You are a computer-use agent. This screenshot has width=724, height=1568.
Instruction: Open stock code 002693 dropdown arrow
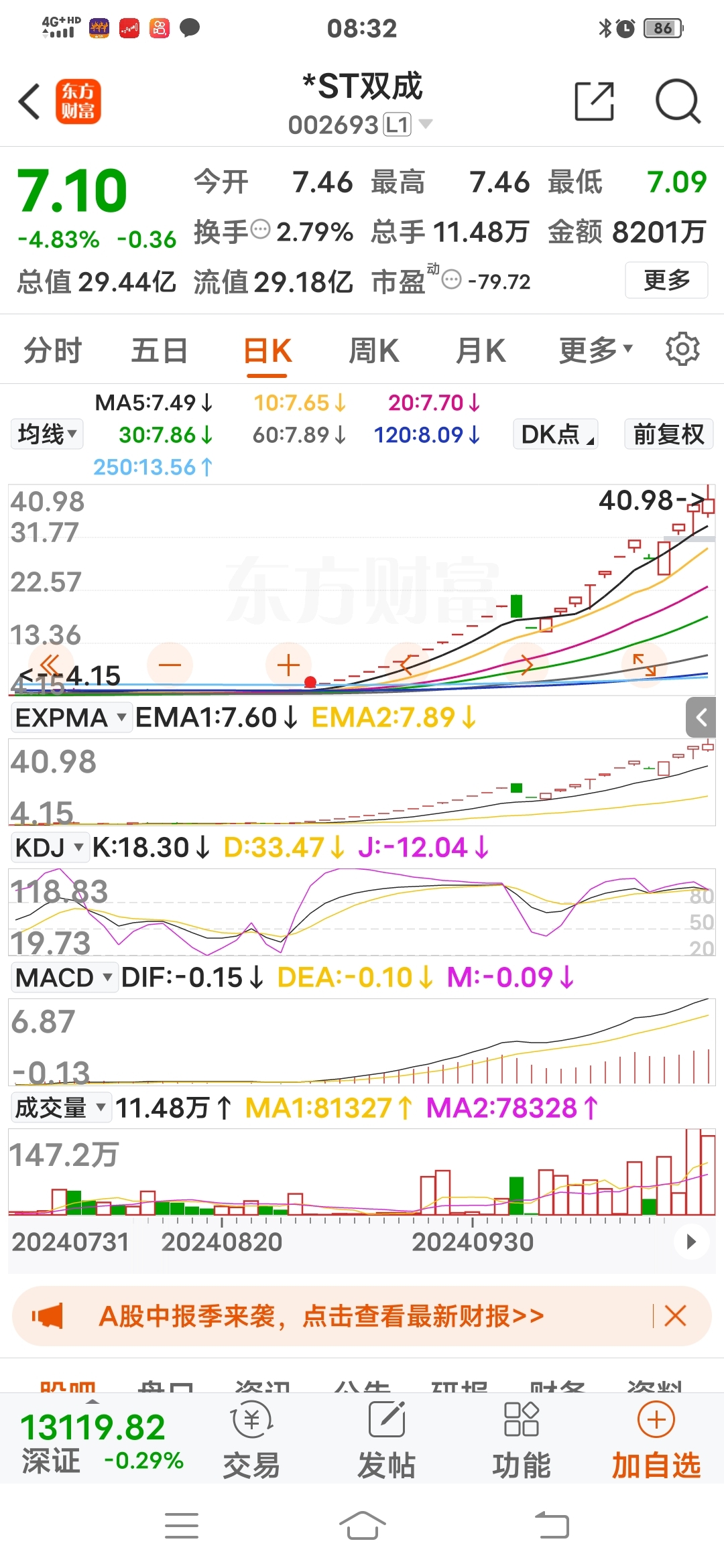(425, 124)
